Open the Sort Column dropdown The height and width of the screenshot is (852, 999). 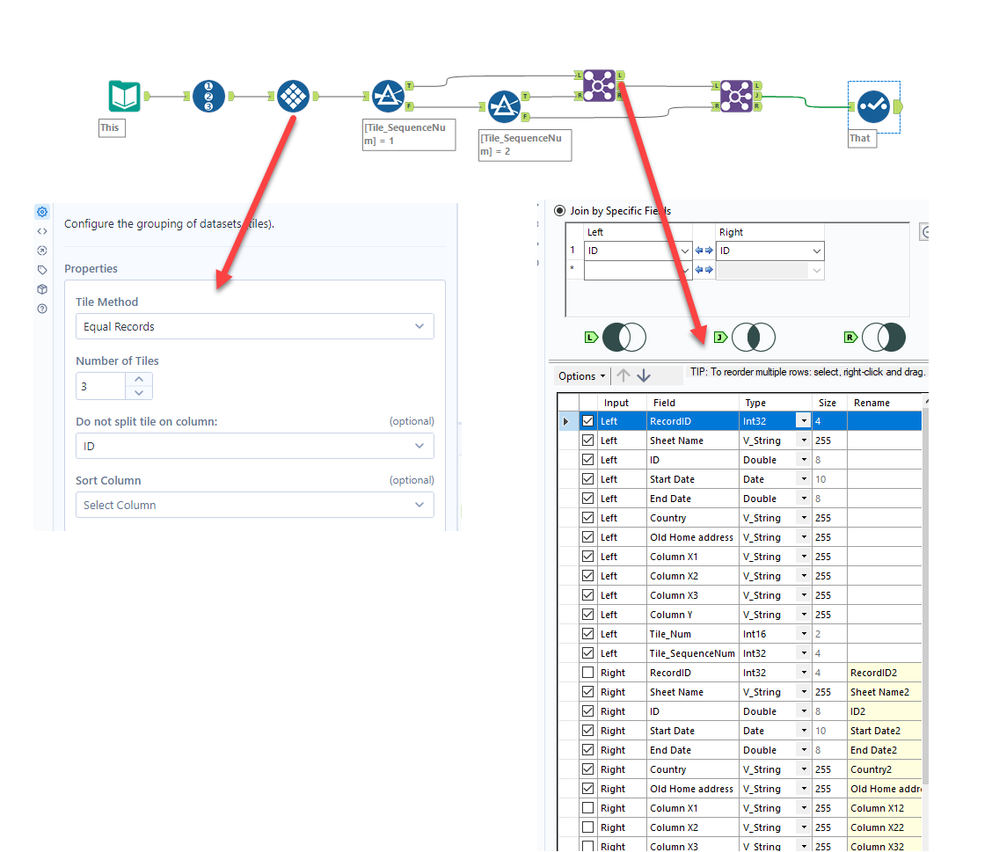click(x=255, y=505)
